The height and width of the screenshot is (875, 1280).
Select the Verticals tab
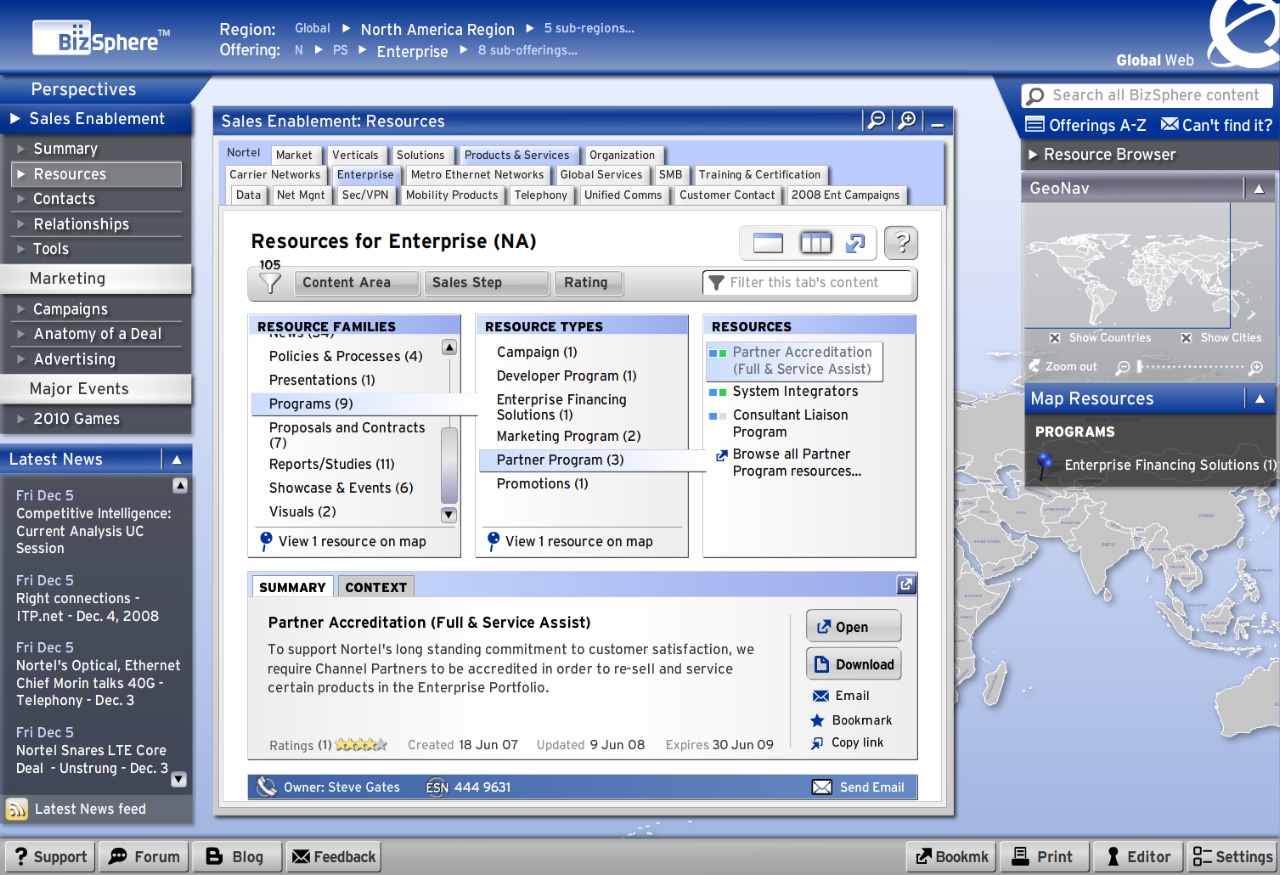pos(355,155)
